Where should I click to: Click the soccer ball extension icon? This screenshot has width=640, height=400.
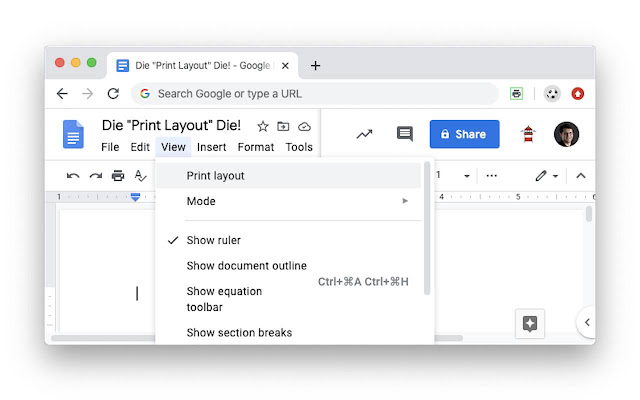(552, 94)
